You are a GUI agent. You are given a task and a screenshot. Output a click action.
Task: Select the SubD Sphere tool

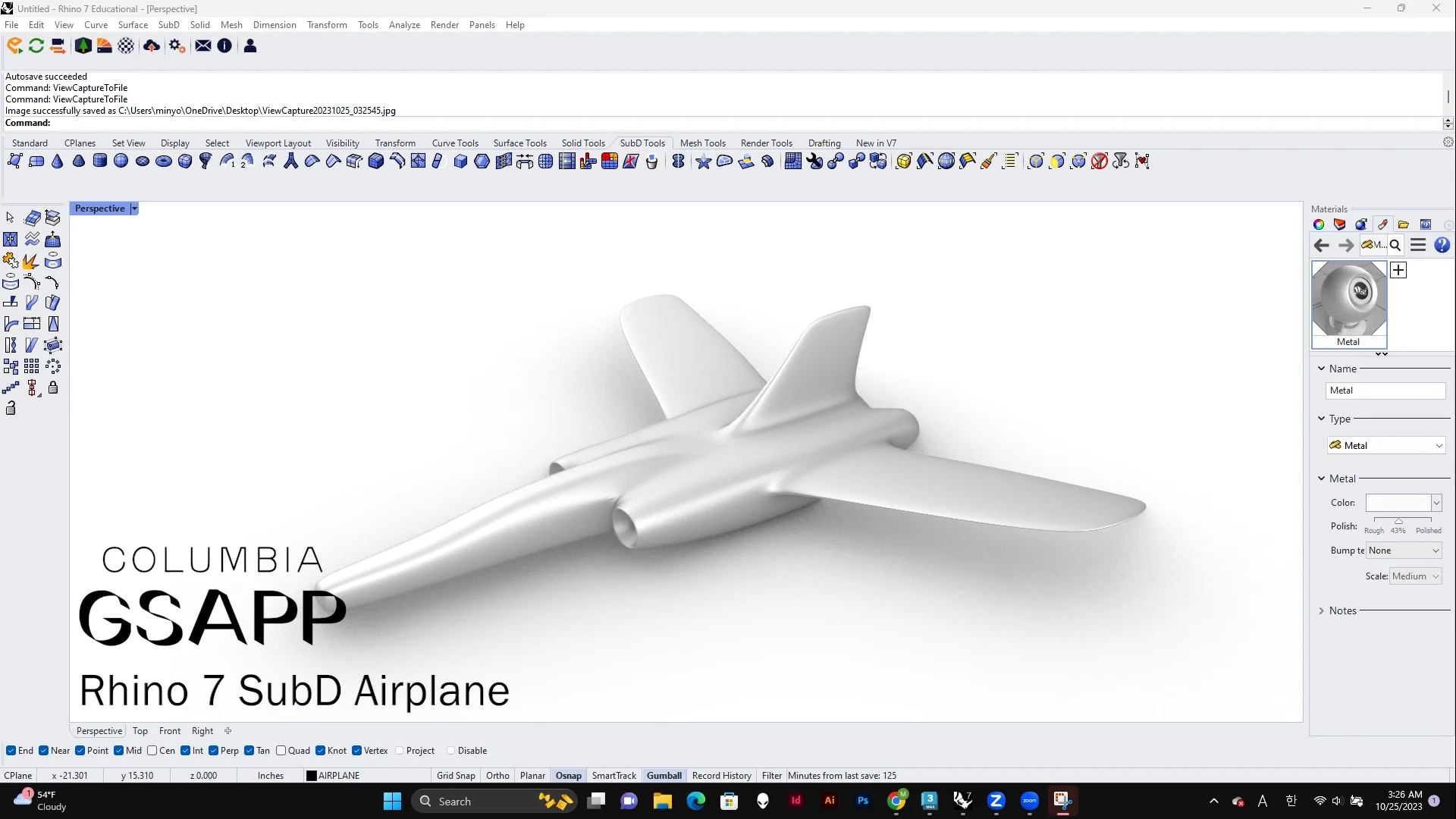coord(120,161)
